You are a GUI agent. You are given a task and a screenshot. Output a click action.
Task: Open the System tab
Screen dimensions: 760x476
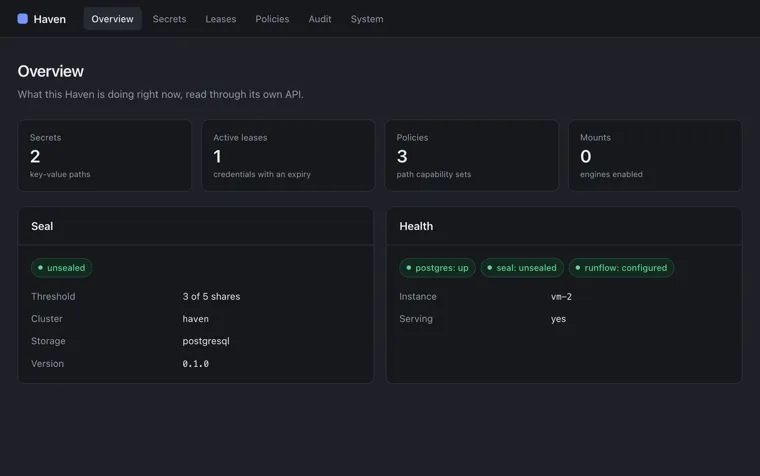pos(367,19)
